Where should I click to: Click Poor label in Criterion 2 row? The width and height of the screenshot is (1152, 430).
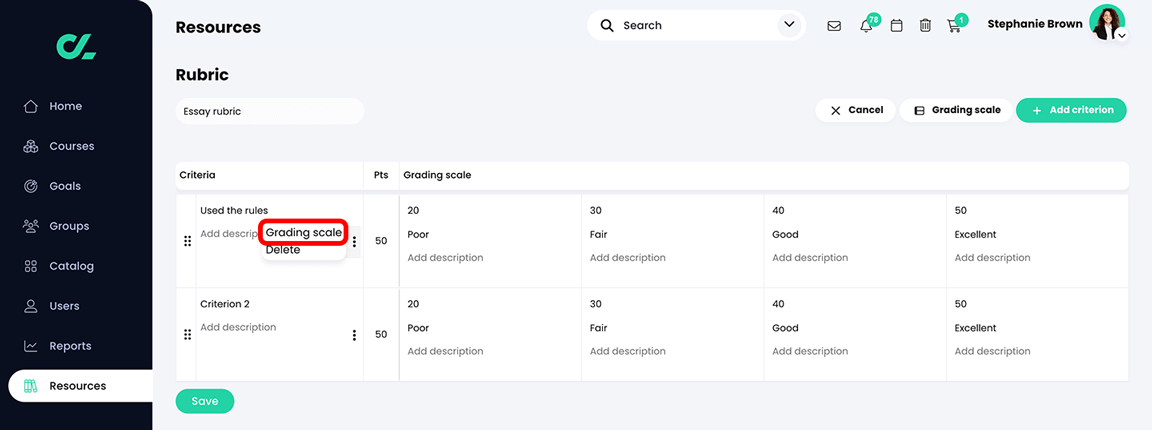[418, 328]
